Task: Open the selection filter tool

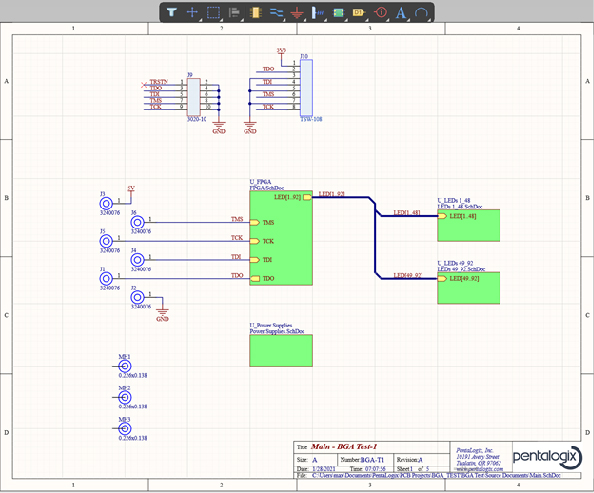Action: [172, 13]
